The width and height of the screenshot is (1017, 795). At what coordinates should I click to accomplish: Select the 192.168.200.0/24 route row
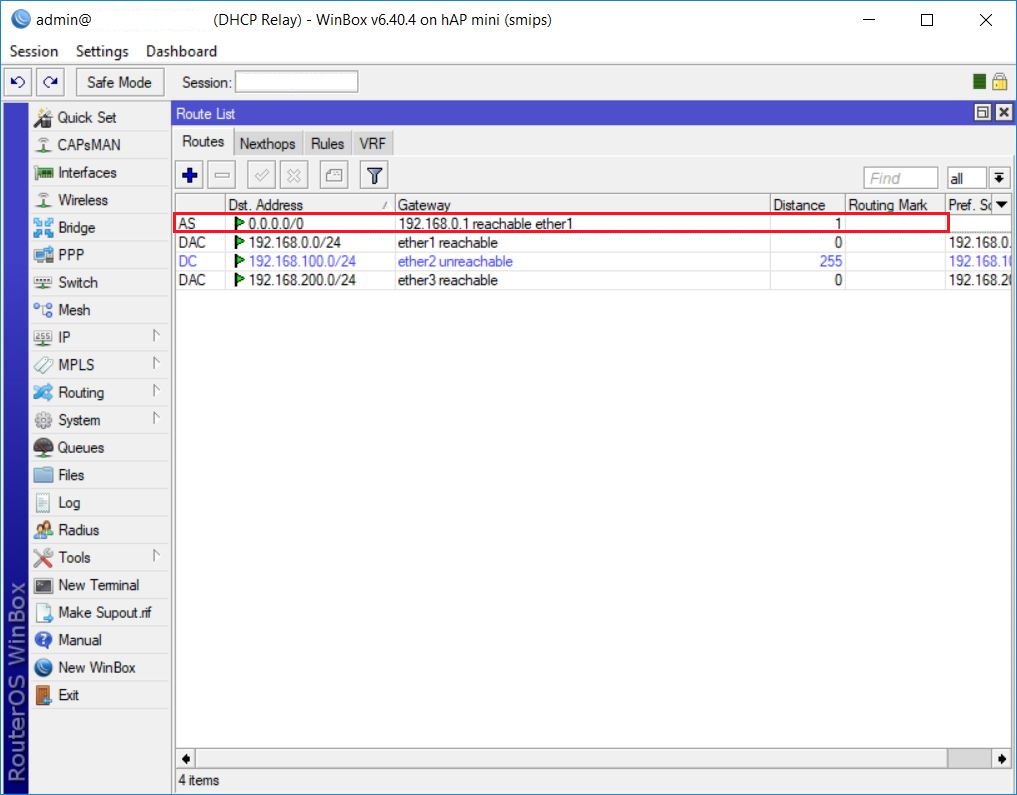(x=592, y=280)
